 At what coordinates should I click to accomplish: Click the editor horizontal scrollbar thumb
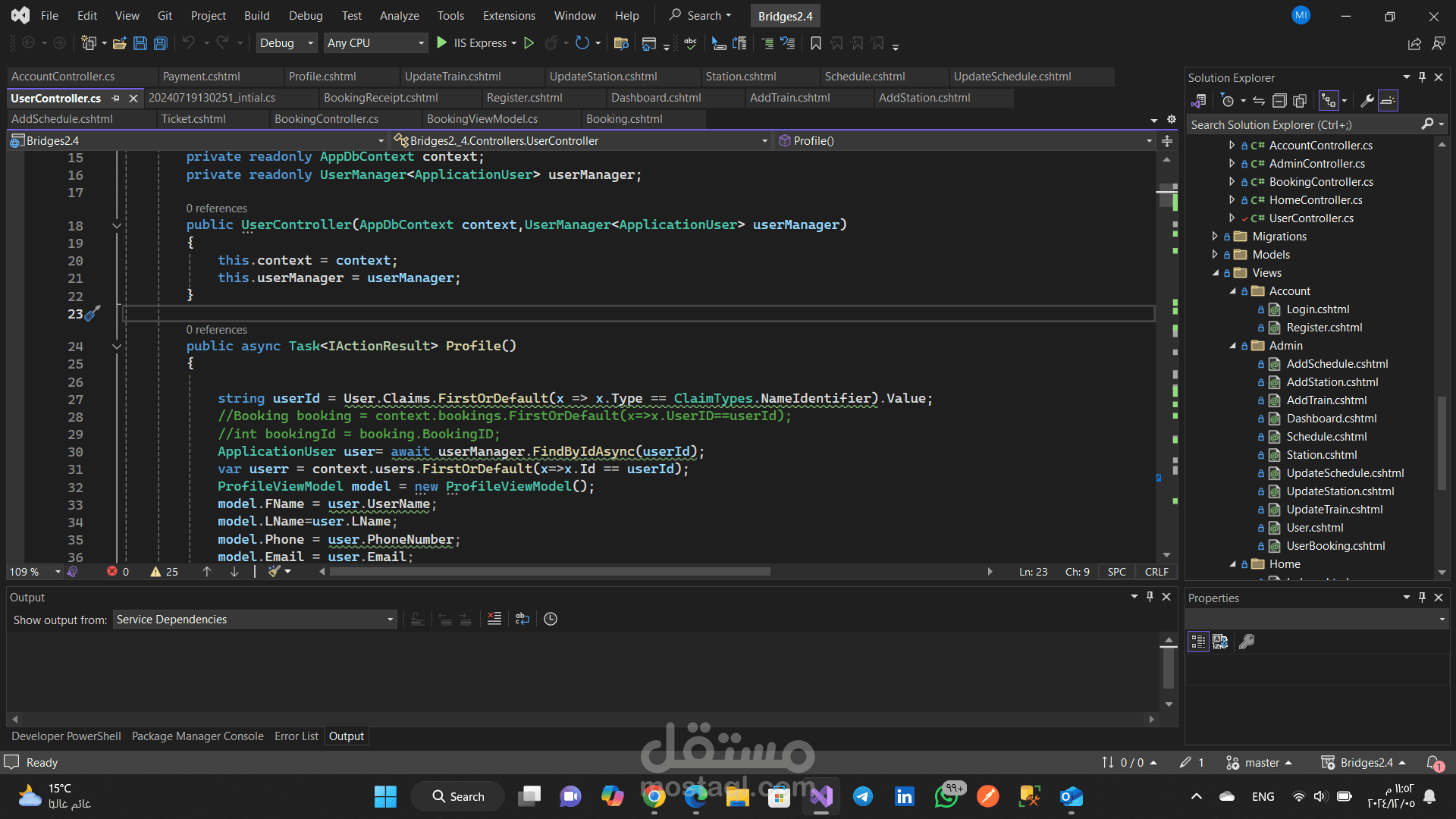click(550, 572)
